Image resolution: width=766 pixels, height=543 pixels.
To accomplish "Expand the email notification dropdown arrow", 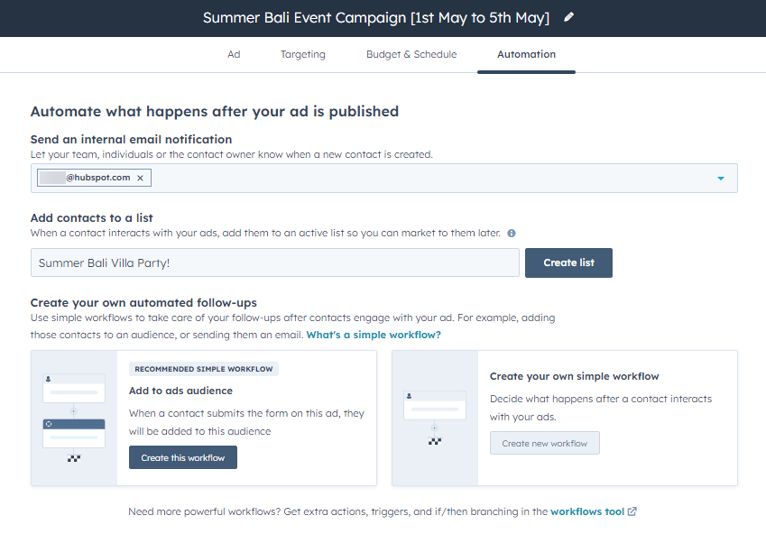I will click(720, 179).
